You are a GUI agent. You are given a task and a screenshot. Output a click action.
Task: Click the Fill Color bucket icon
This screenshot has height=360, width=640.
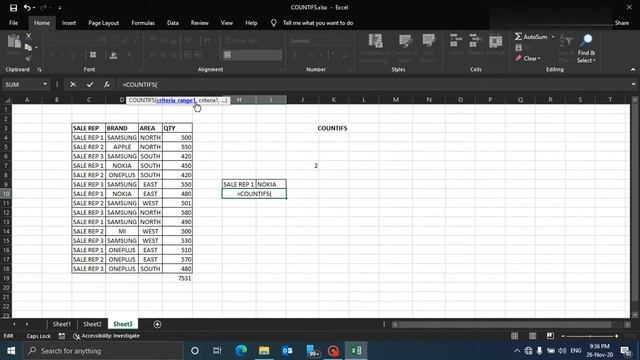click(113, 55)
